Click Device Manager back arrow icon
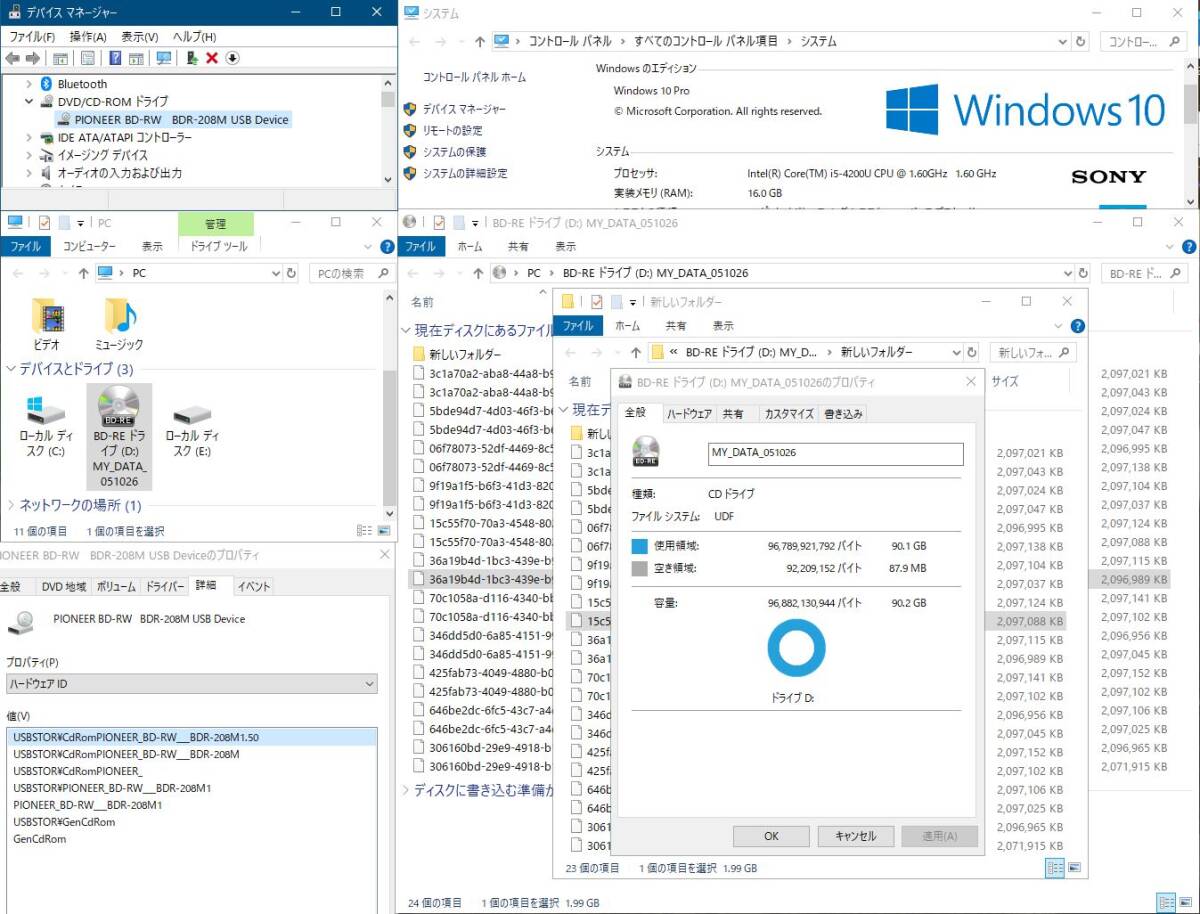The height and width of the screenshot is (914, 1200). coord(14,58)
